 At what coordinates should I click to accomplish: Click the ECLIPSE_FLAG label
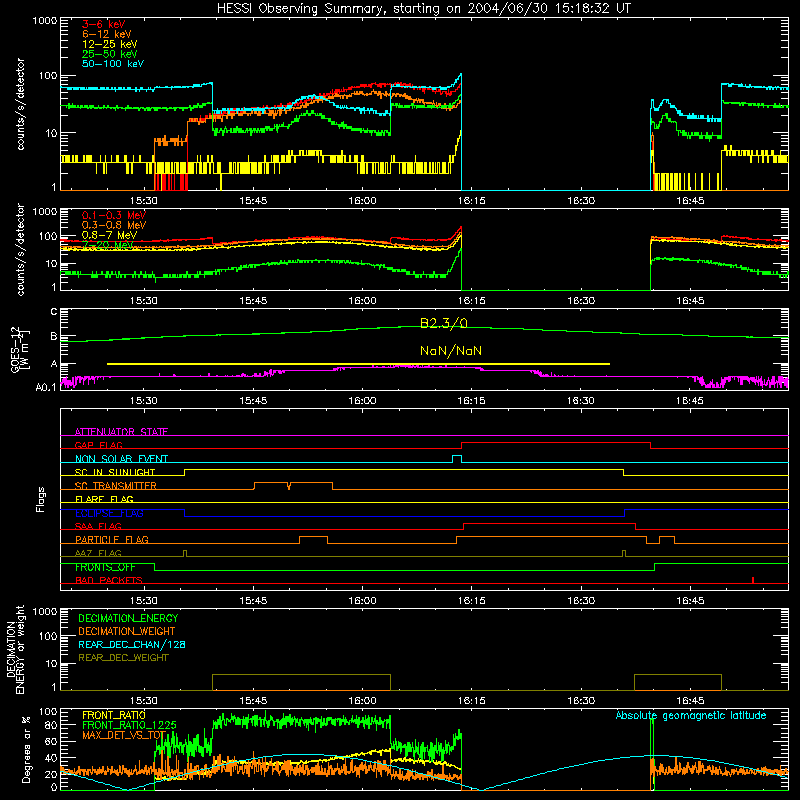109,513
